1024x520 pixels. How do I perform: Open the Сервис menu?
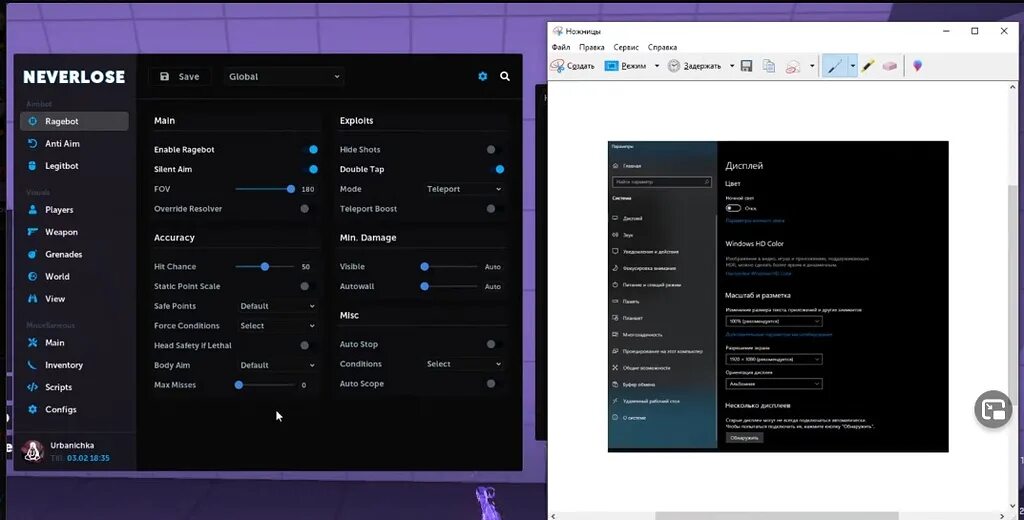click(x=626, y=47)
